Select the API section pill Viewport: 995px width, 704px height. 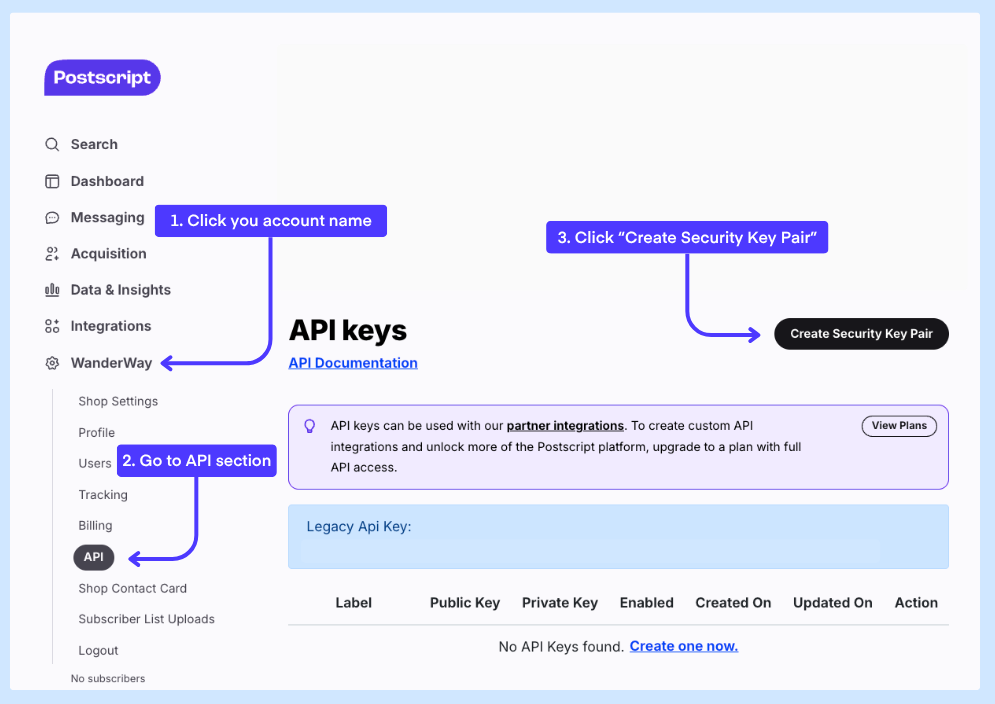tap(94, 557)
